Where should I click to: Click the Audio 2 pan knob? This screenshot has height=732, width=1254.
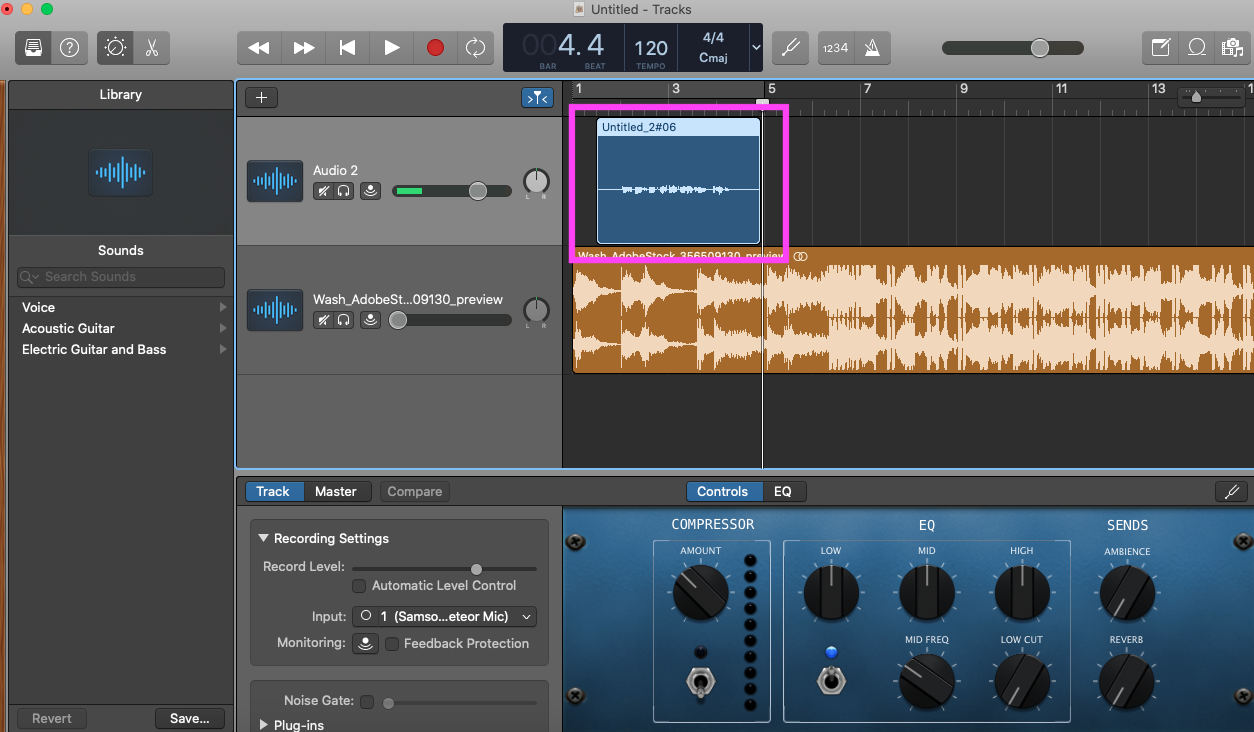click(x=537, y=181)
